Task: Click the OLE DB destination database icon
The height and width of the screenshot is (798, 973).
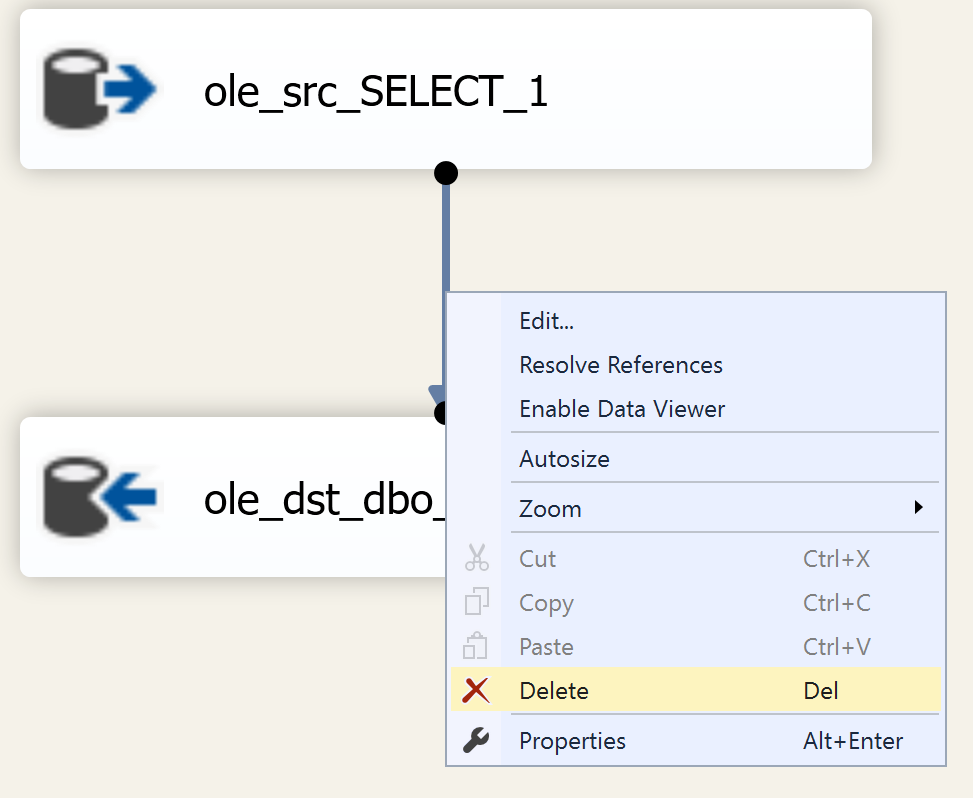Action: coord(99,495)
